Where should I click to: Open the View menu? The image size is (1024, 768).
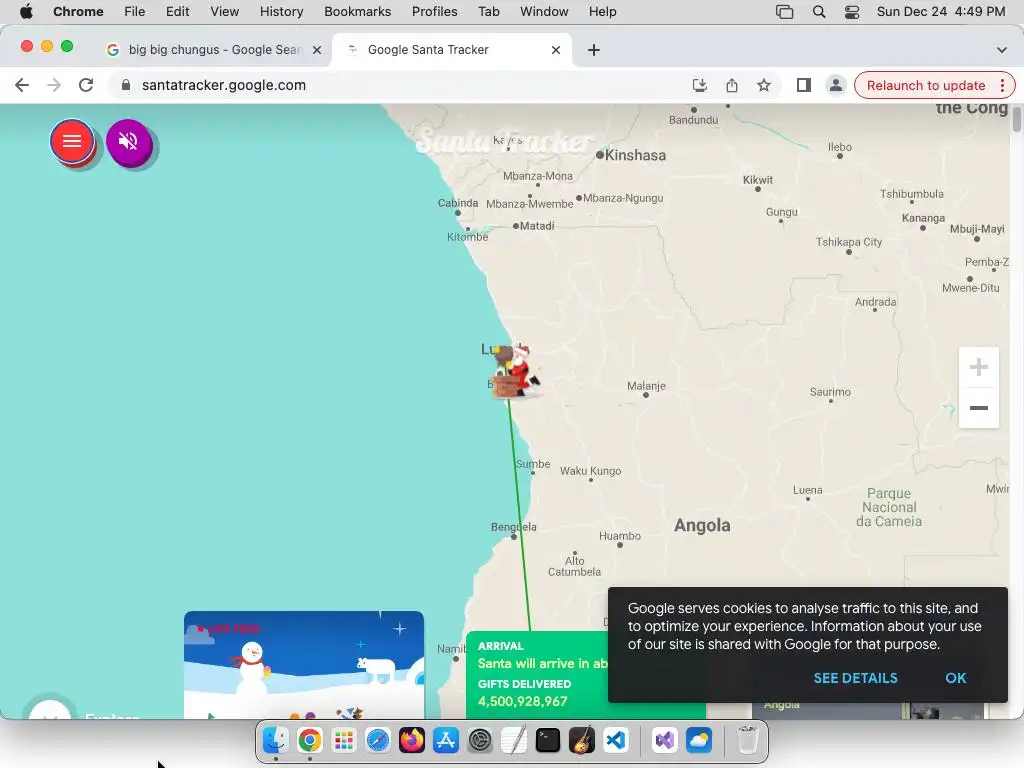pyautogui.click(x=225, y=12)
